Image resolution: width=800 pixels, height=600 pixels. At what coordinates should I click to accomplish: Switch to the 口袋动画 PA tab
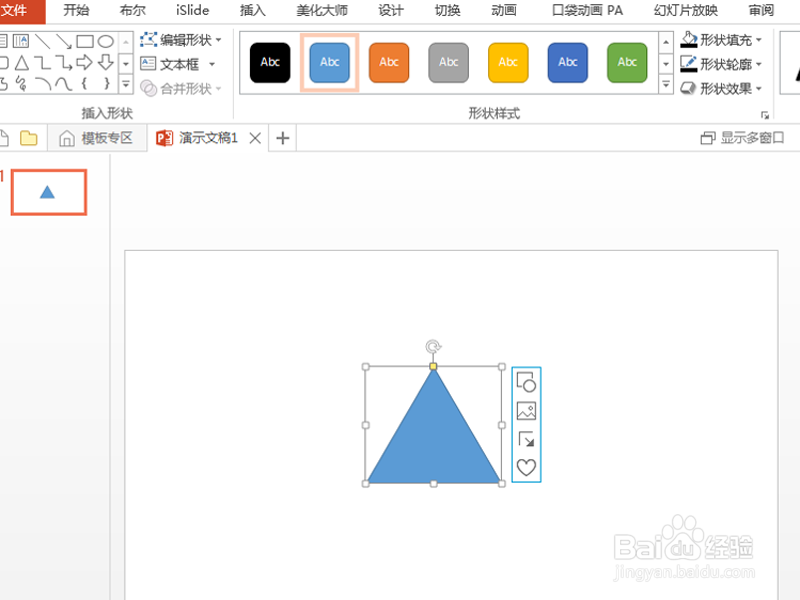[587, 11]
